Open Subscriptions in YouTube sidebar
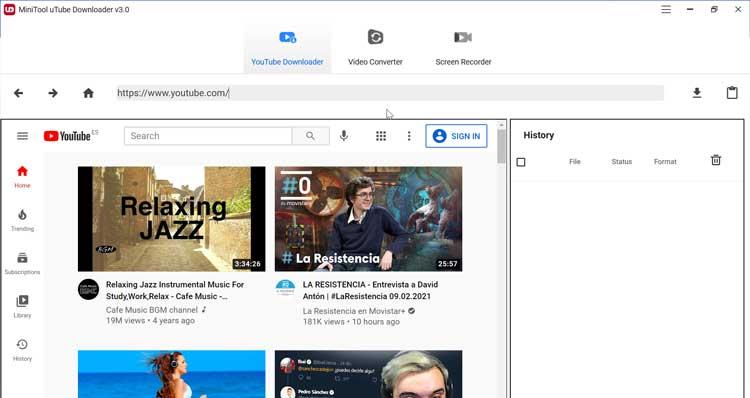Screen dimensions: 750x398 pos(22,263)
